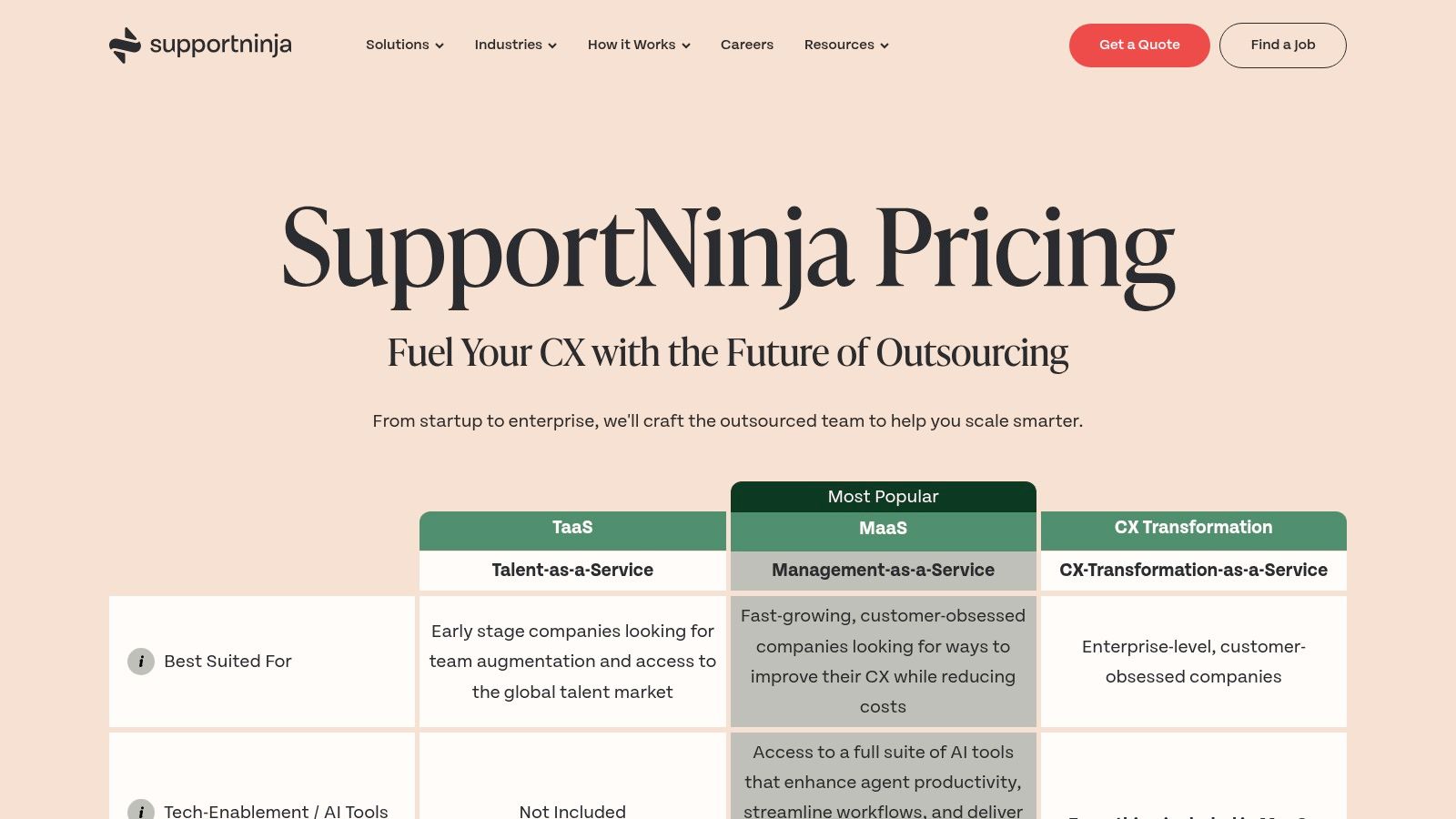Click the chevron next to Solutions
This screenshot has width=1456, height=819.
[x=440, y=45]
